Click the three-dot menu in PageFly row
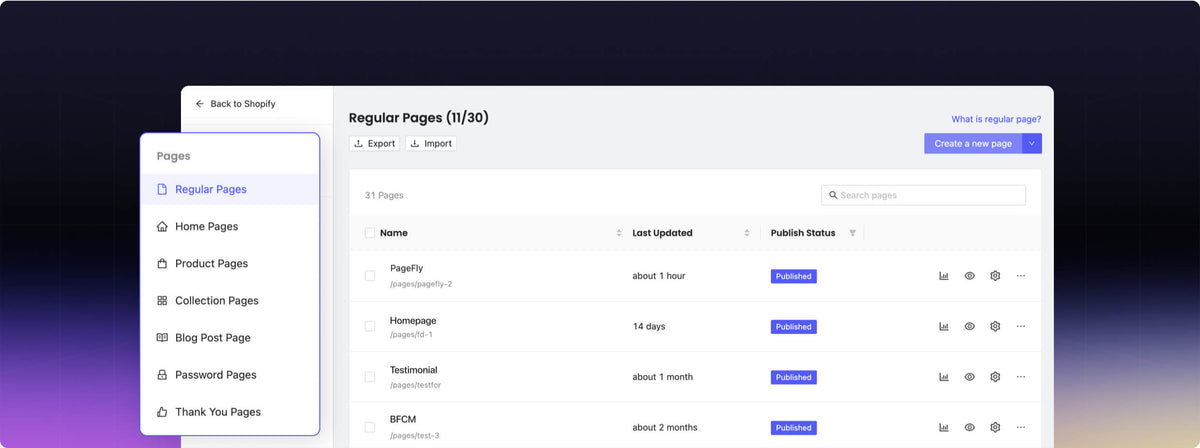The height and width of the screenshot is (448, 1200). 1020,276
